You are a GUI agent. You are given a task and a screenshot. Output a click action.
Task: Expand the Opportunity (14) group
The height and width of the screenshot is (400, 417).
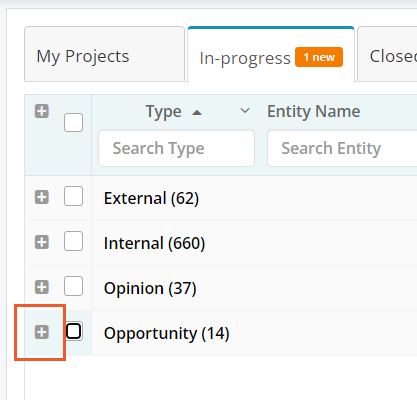click(x=42, y=332)
